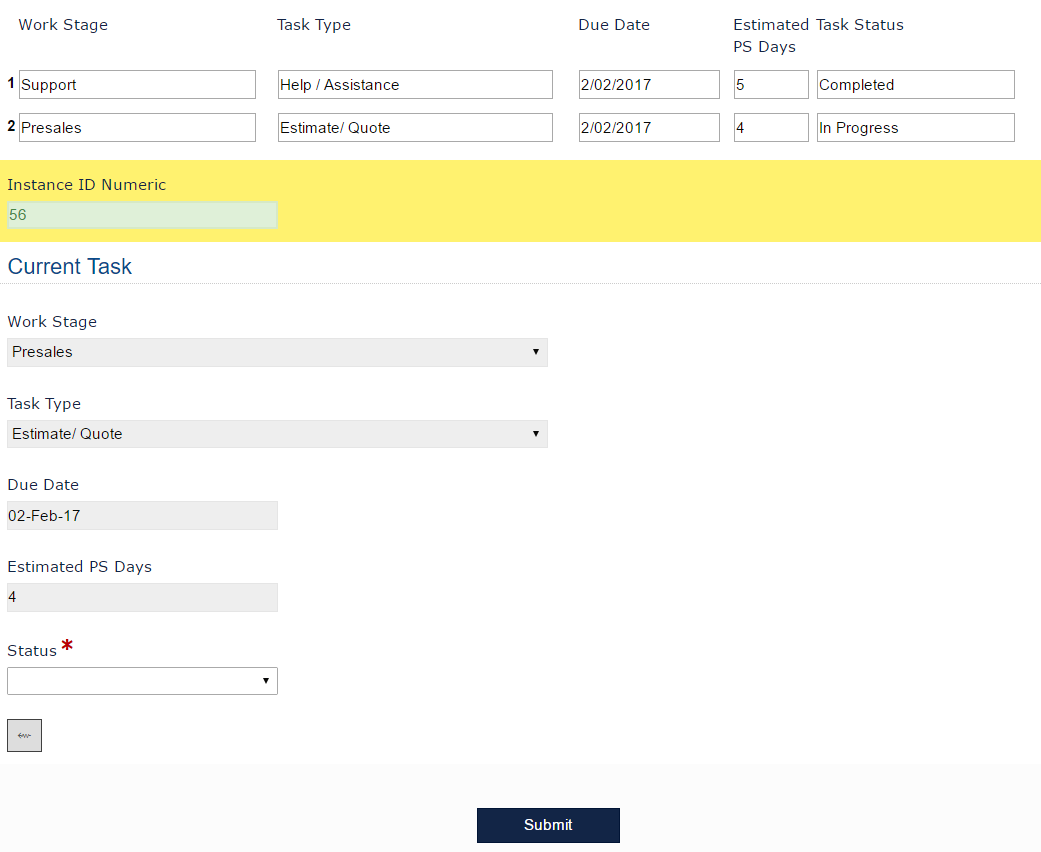Click the Due Date field showing 02-Feb-17
This screenshot has width=1041, height=852.
142,515
